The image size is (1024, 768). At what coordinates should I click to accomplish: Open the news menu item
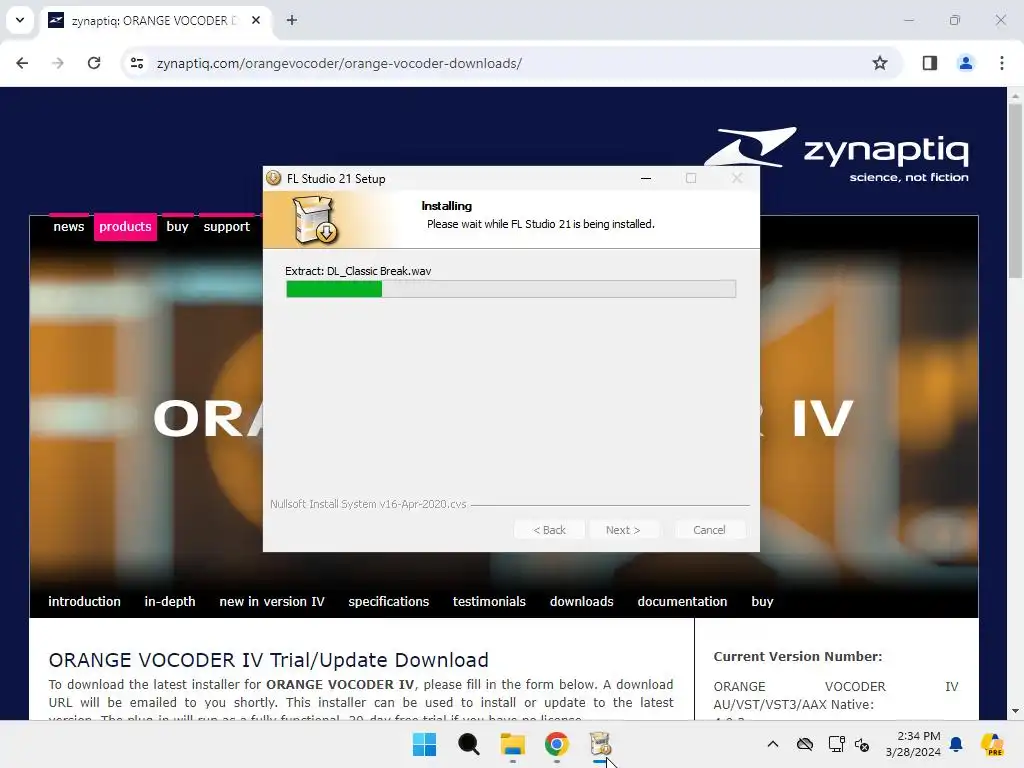click(69, 227)
